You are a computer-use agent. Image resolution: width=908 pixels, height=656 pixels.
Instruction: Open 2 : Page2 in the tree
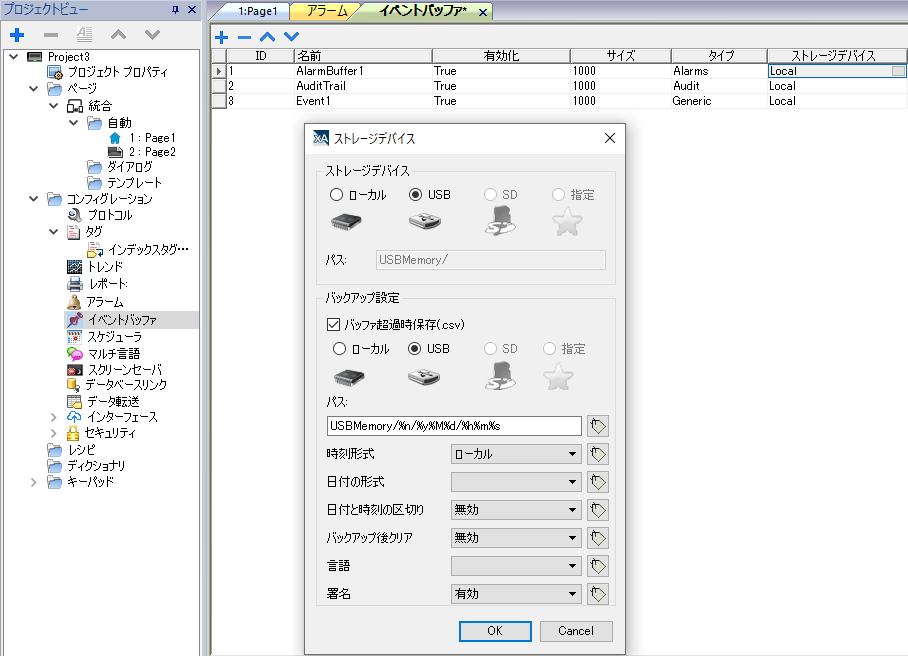142,152
